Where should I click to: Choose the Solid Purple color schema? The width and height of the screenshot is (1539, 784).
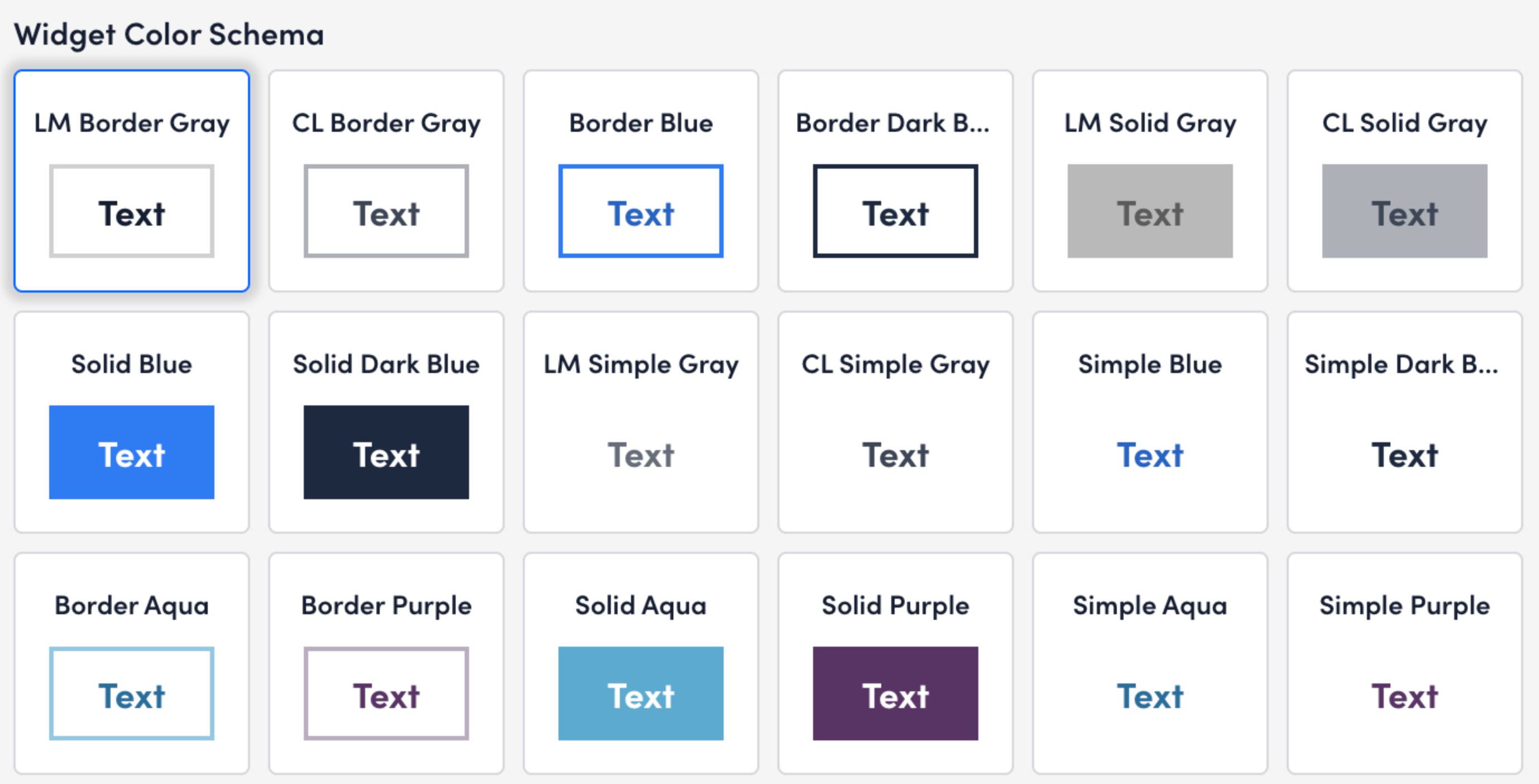pos(895,663)
